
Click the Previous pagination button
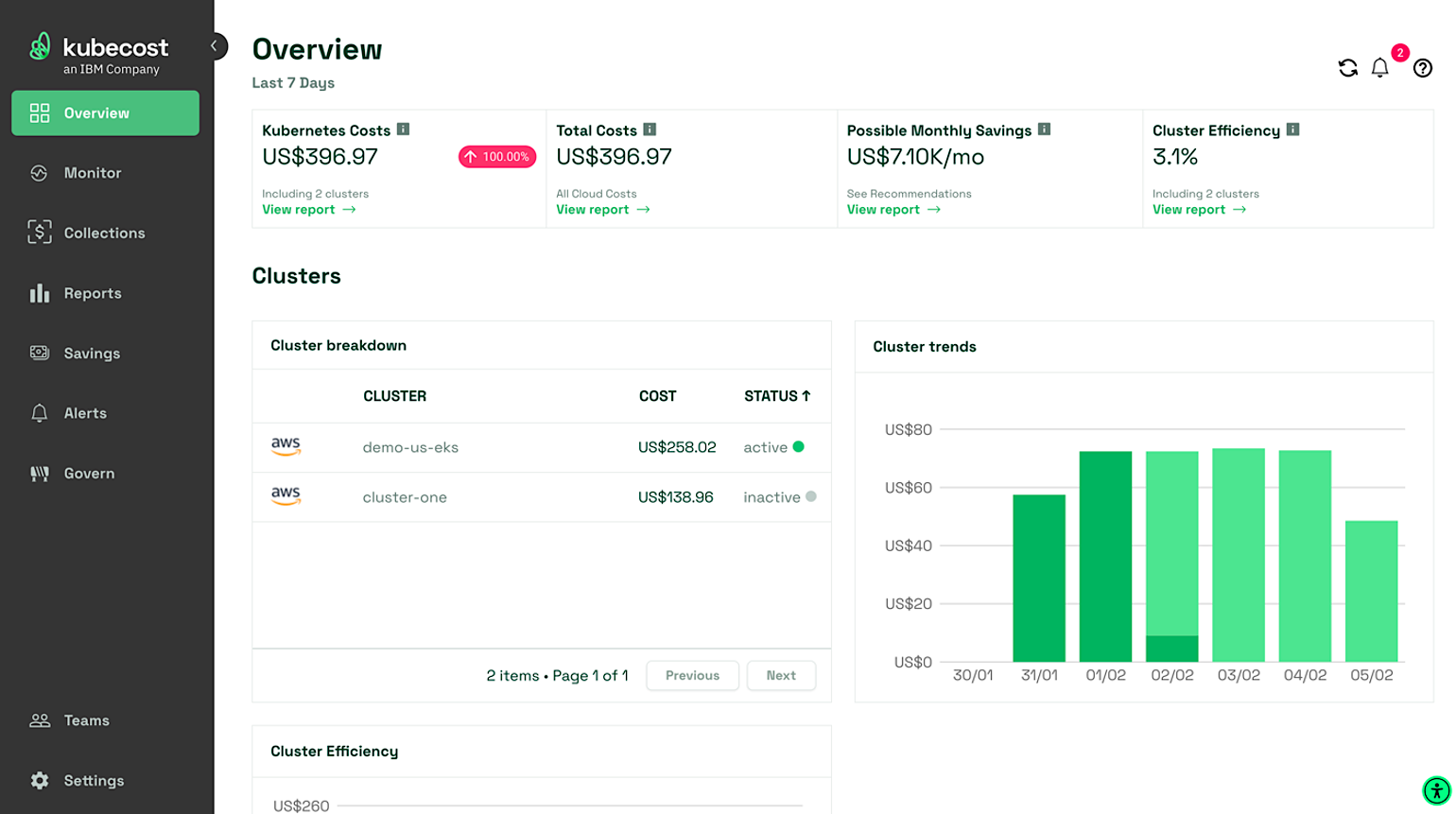(692, 675)
